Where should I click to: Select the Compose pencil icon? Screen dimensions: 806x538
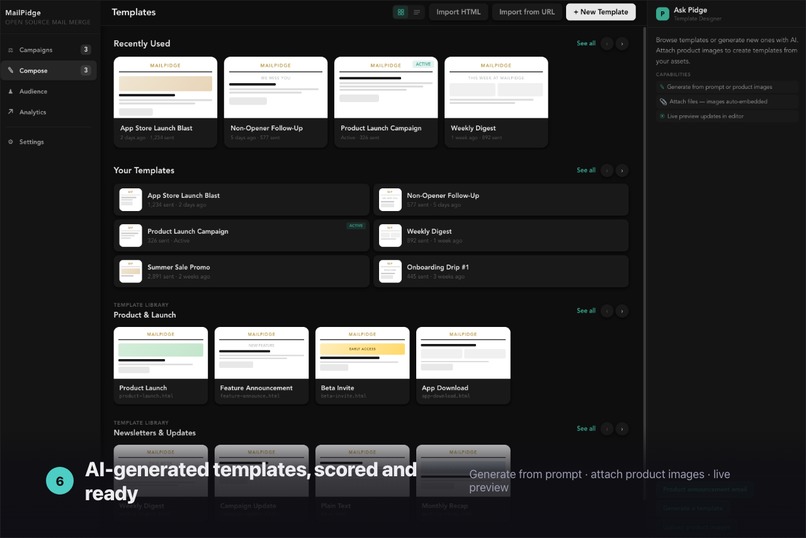pos(10,70)
